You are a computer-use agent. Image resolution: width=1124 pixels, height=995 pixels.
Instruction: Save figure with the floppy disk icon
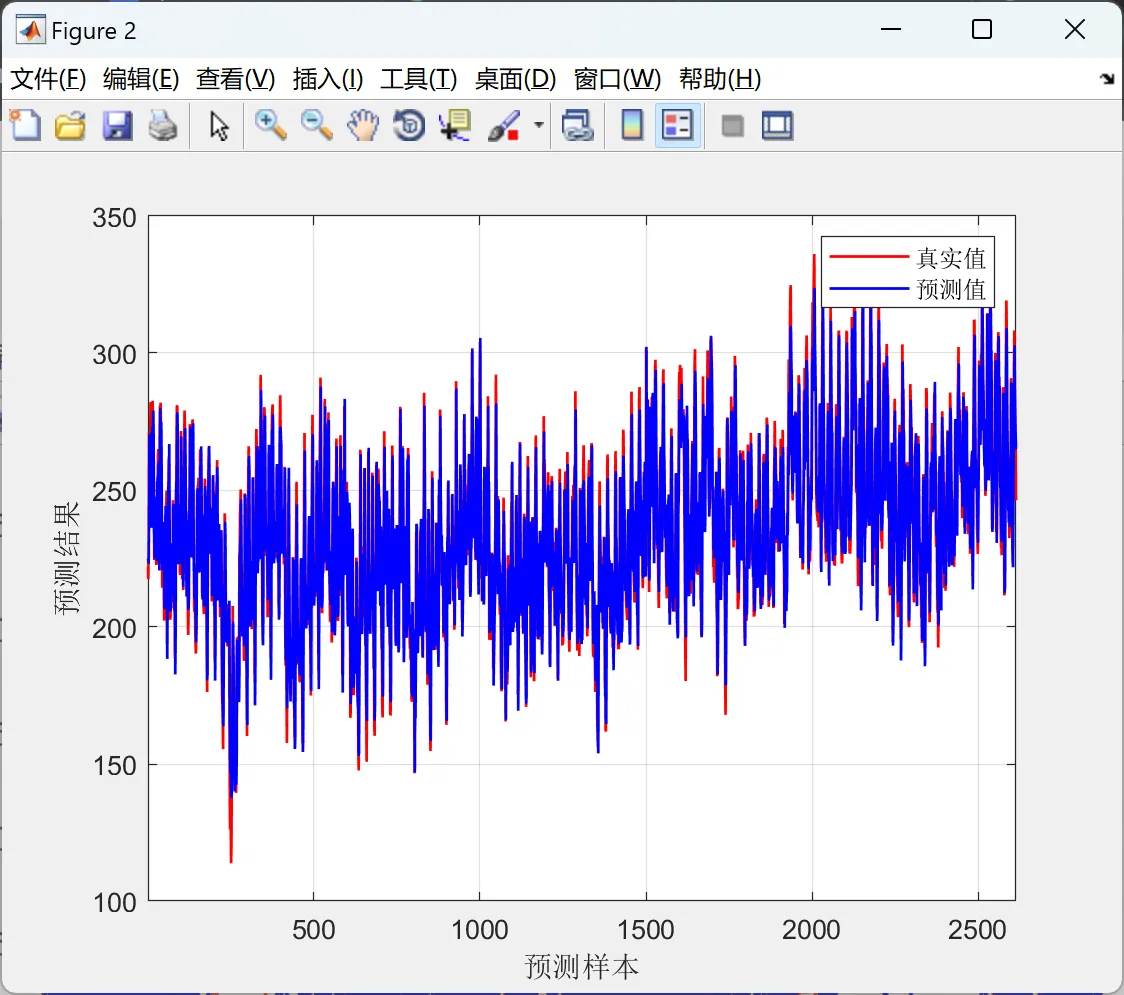(117, 125)
